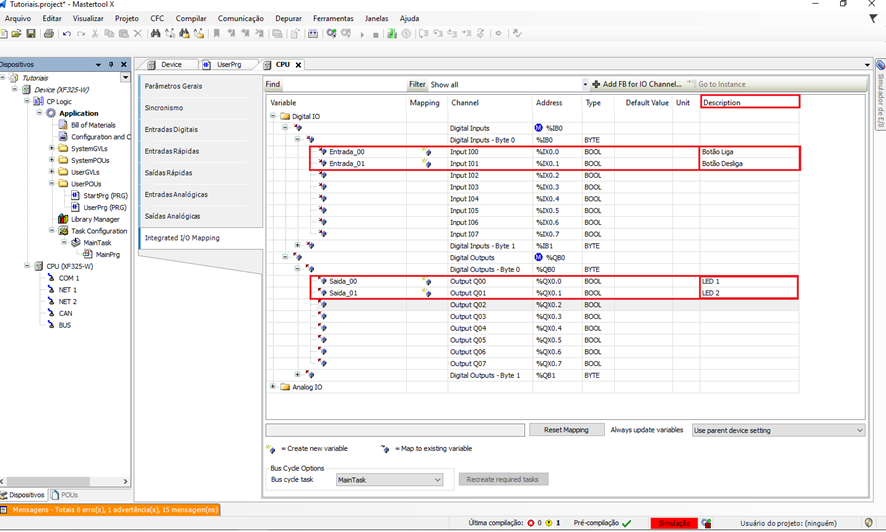Expand the SystemGVLs folder
This screenshot has height=532, width=886.
[x=51, y=148]
